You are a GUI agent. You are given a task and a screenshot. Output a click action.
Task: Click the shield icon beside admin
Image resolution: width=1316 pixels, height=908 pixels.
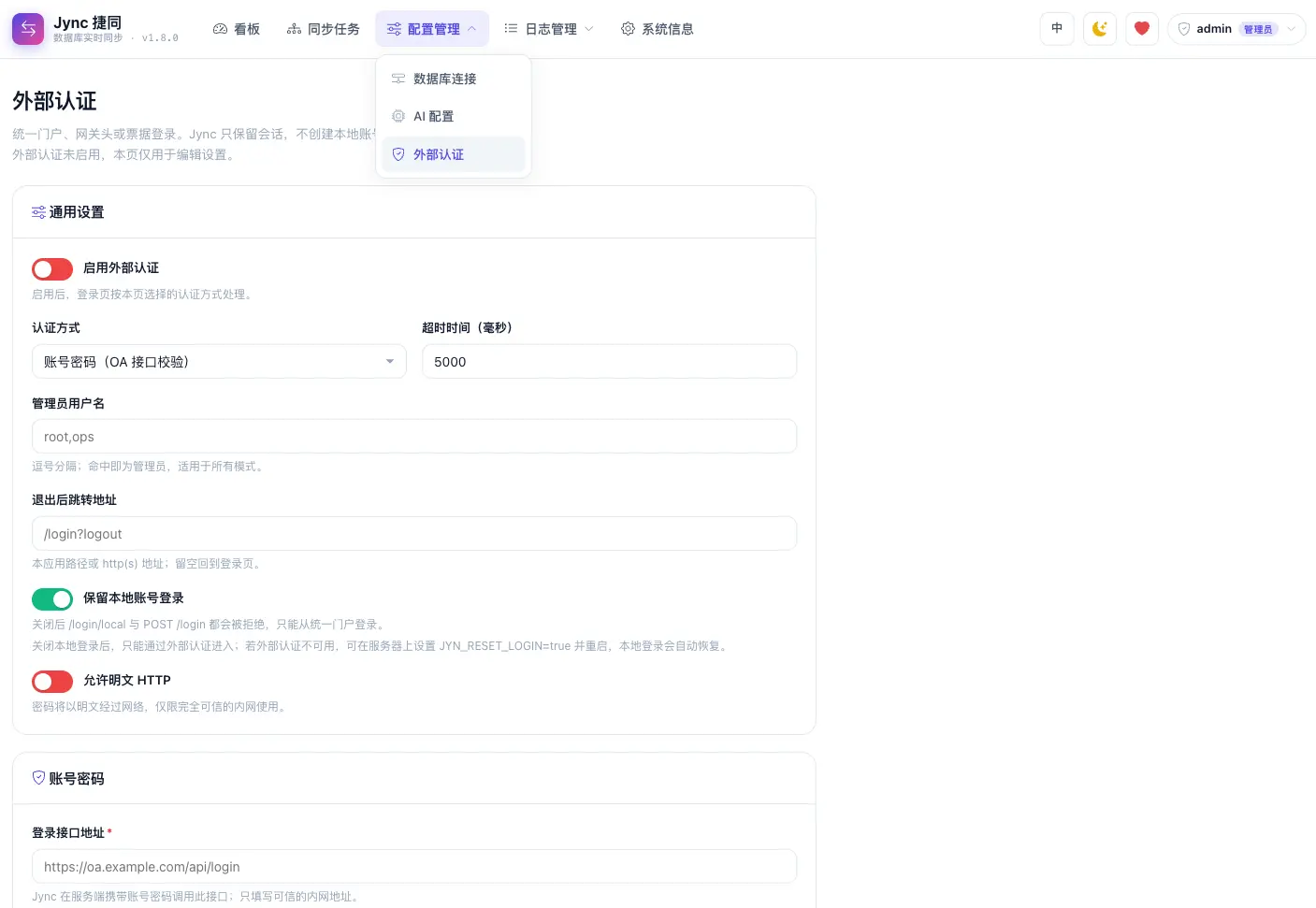1184,29
